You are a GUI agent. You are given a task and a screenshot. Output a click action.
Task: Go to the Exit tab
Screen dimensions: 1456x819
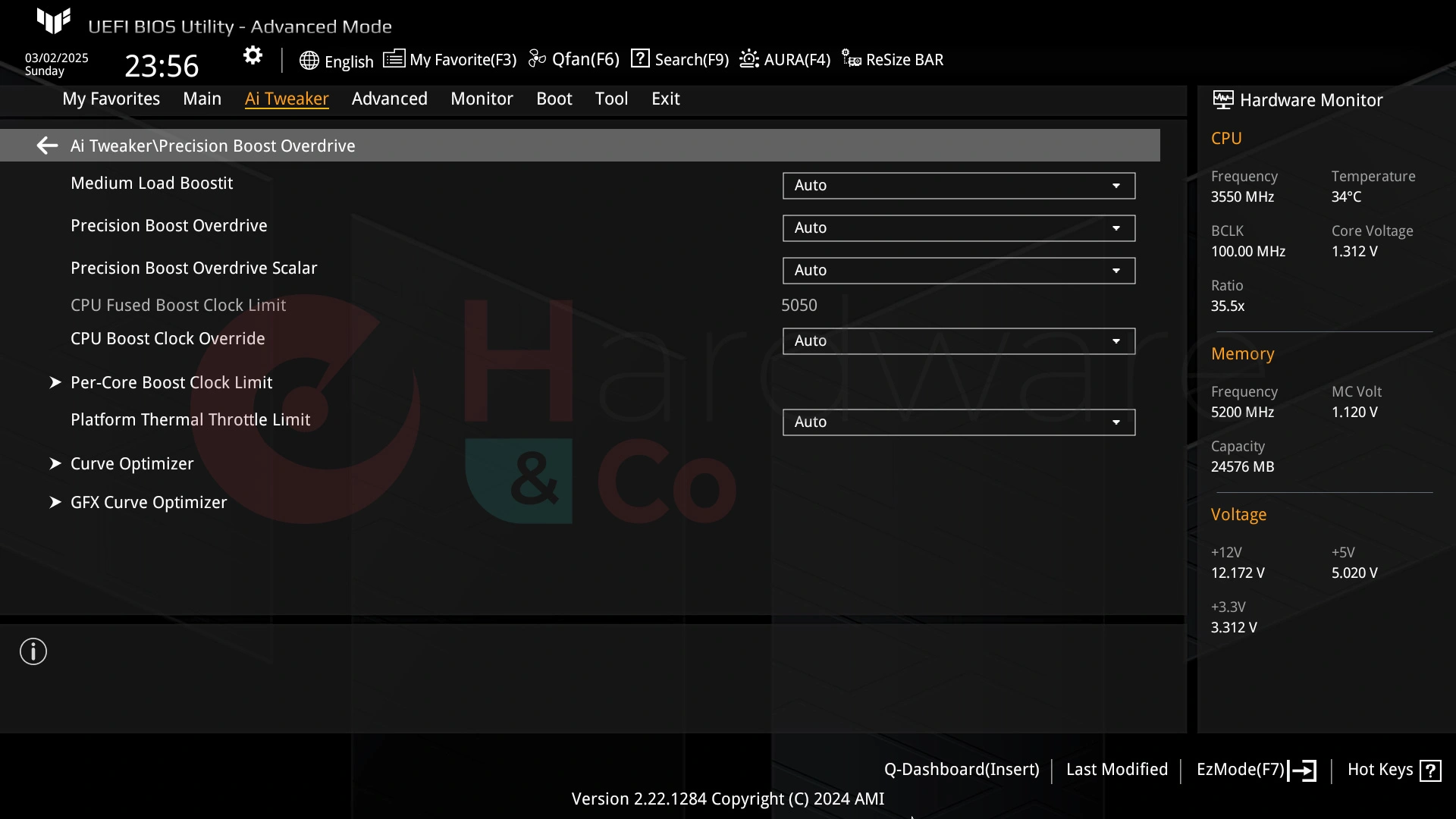click(666, 99)
